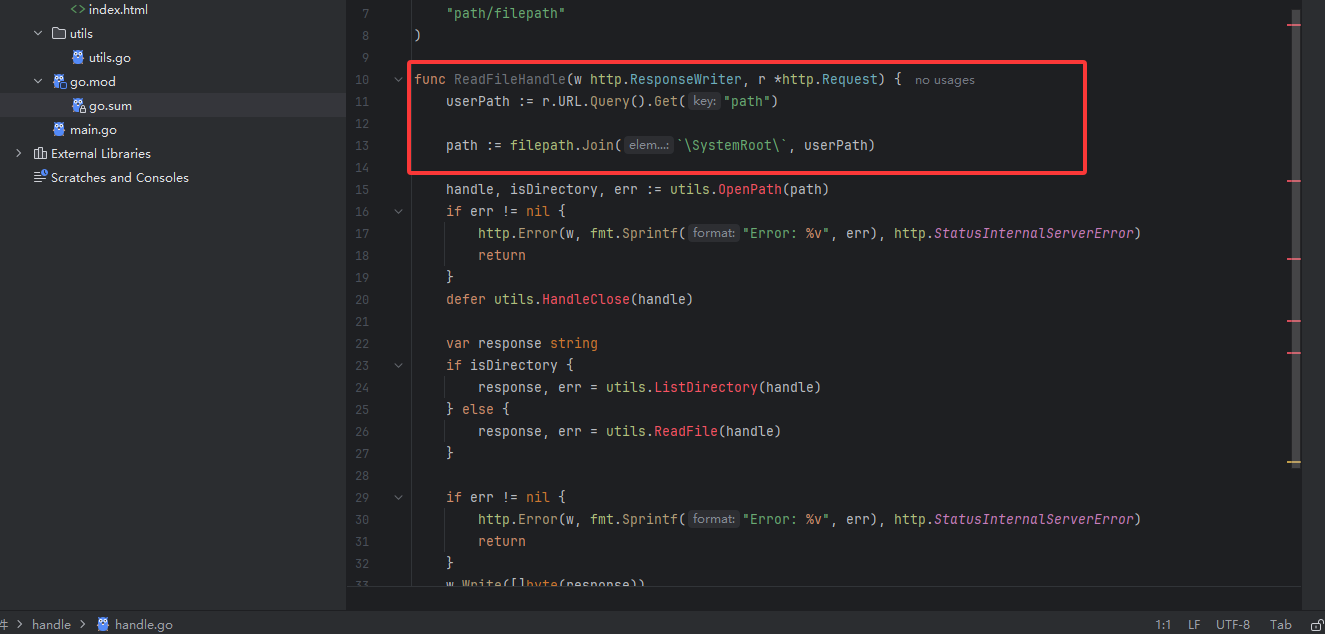Fold the ReadFileHandle function at line 10

[x=398, y=79]
